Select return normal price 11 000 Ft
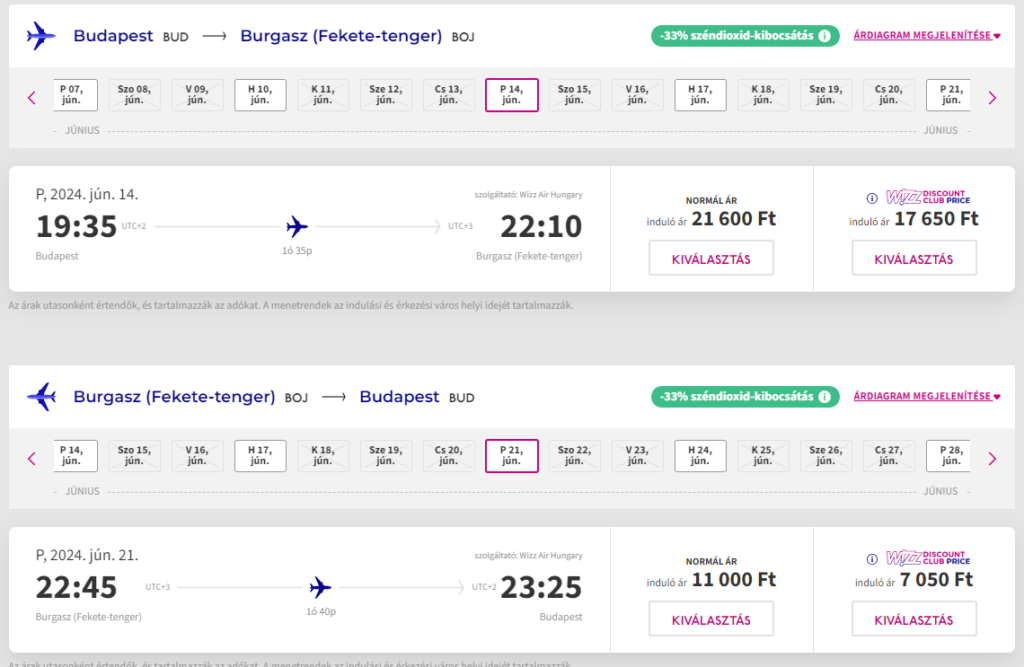This screenshot has width=1024, height=667. click(710, 619)
